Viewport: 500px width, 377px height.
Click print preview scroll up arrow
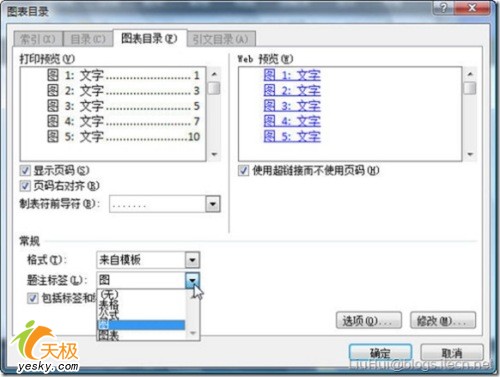tap(214, 74)
